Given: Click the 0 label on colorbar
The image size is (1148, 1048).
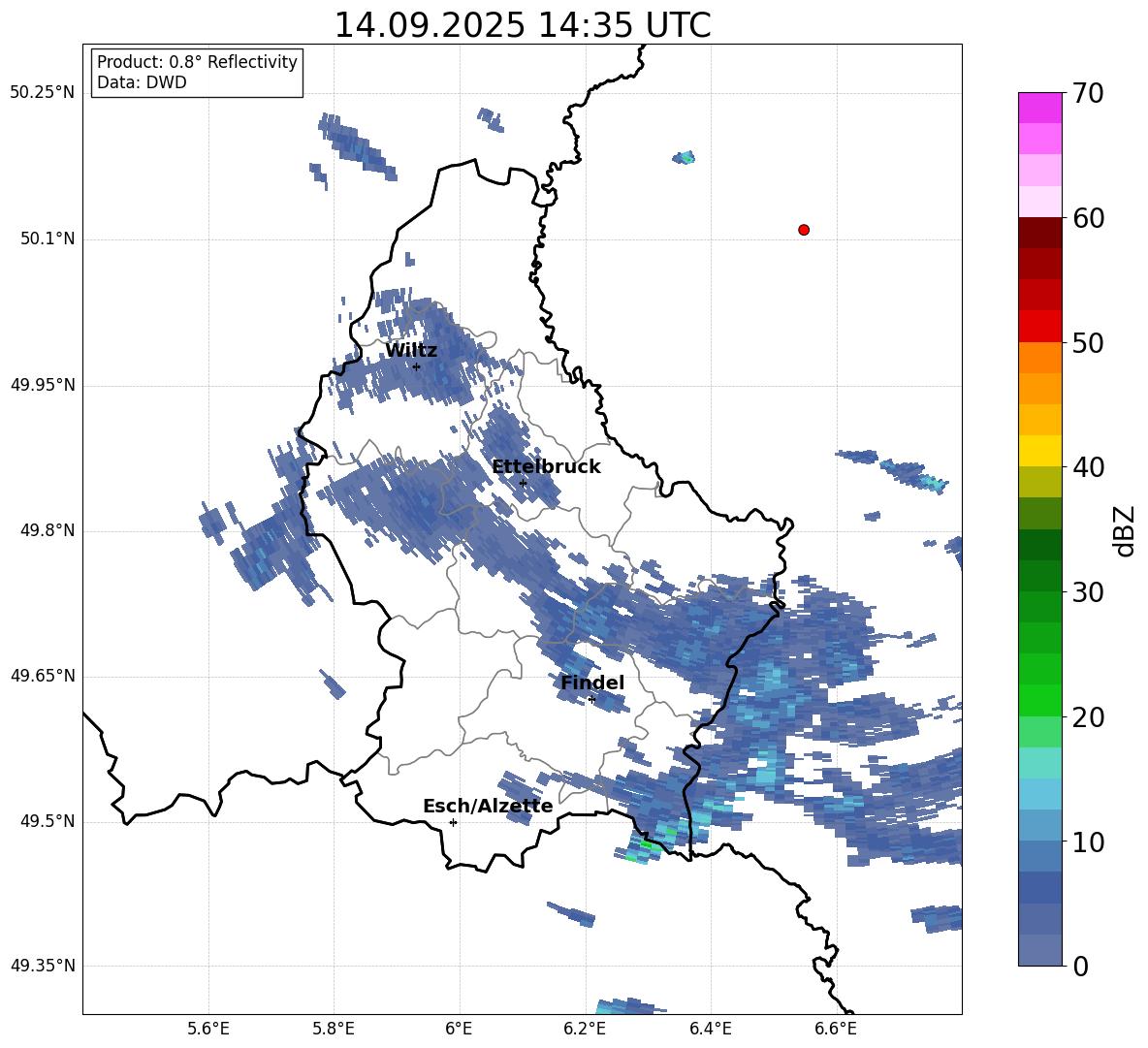Looking at the screenshot, I should point(1081,967).
